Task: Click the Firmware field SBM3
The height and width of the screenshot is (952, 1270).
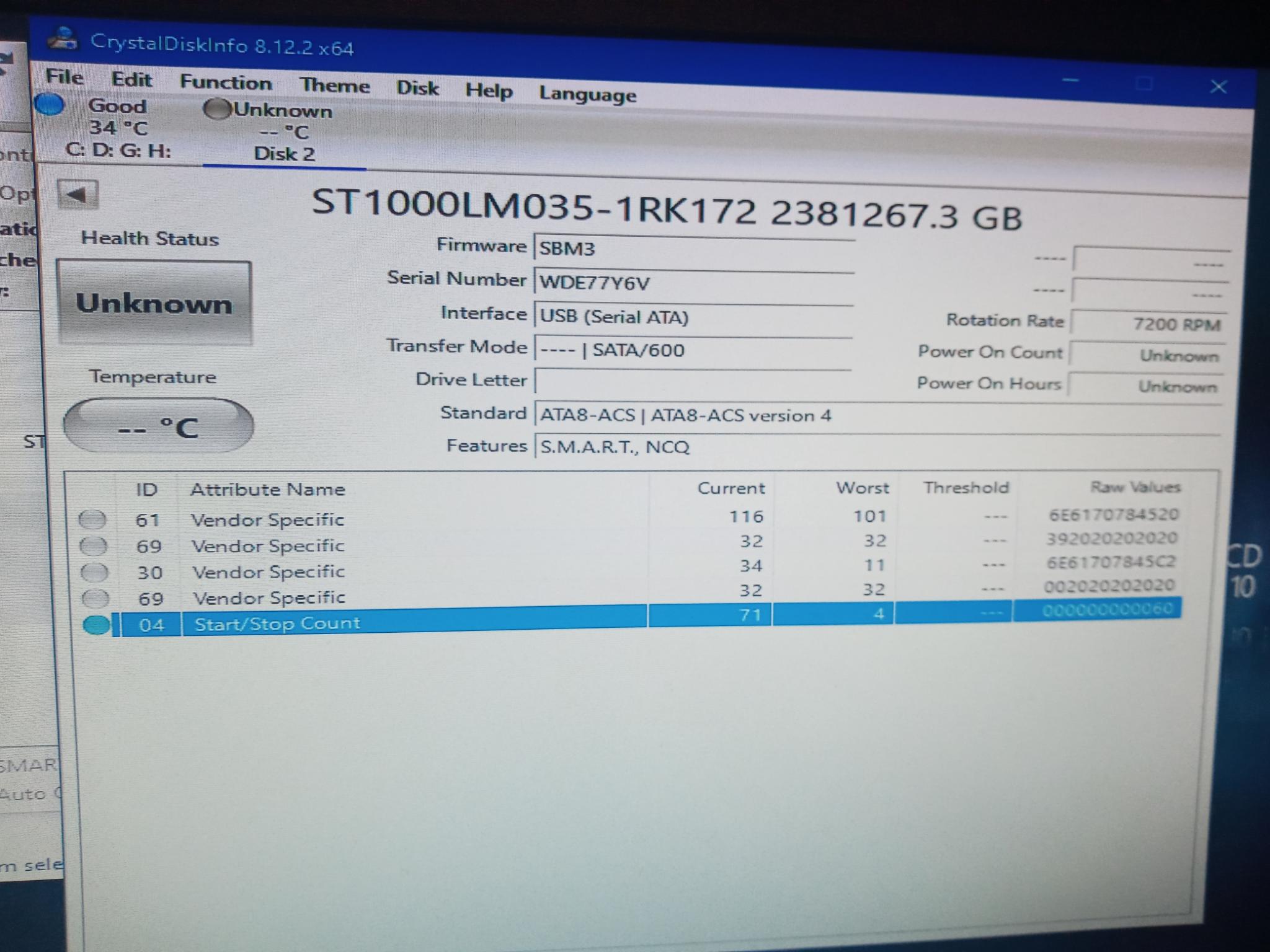Action: [693, 249]
